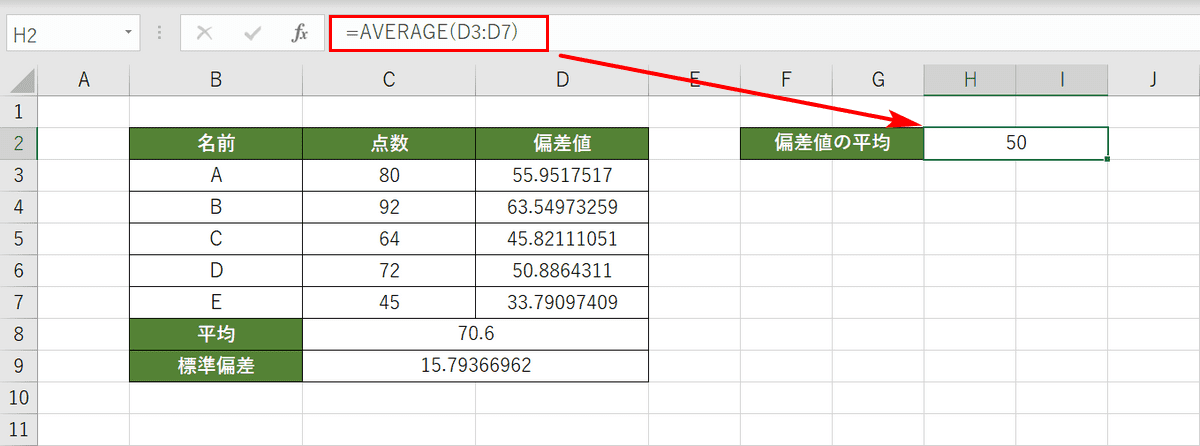
Task: Open the Insert Function fx button
Action: pos(299,33)
